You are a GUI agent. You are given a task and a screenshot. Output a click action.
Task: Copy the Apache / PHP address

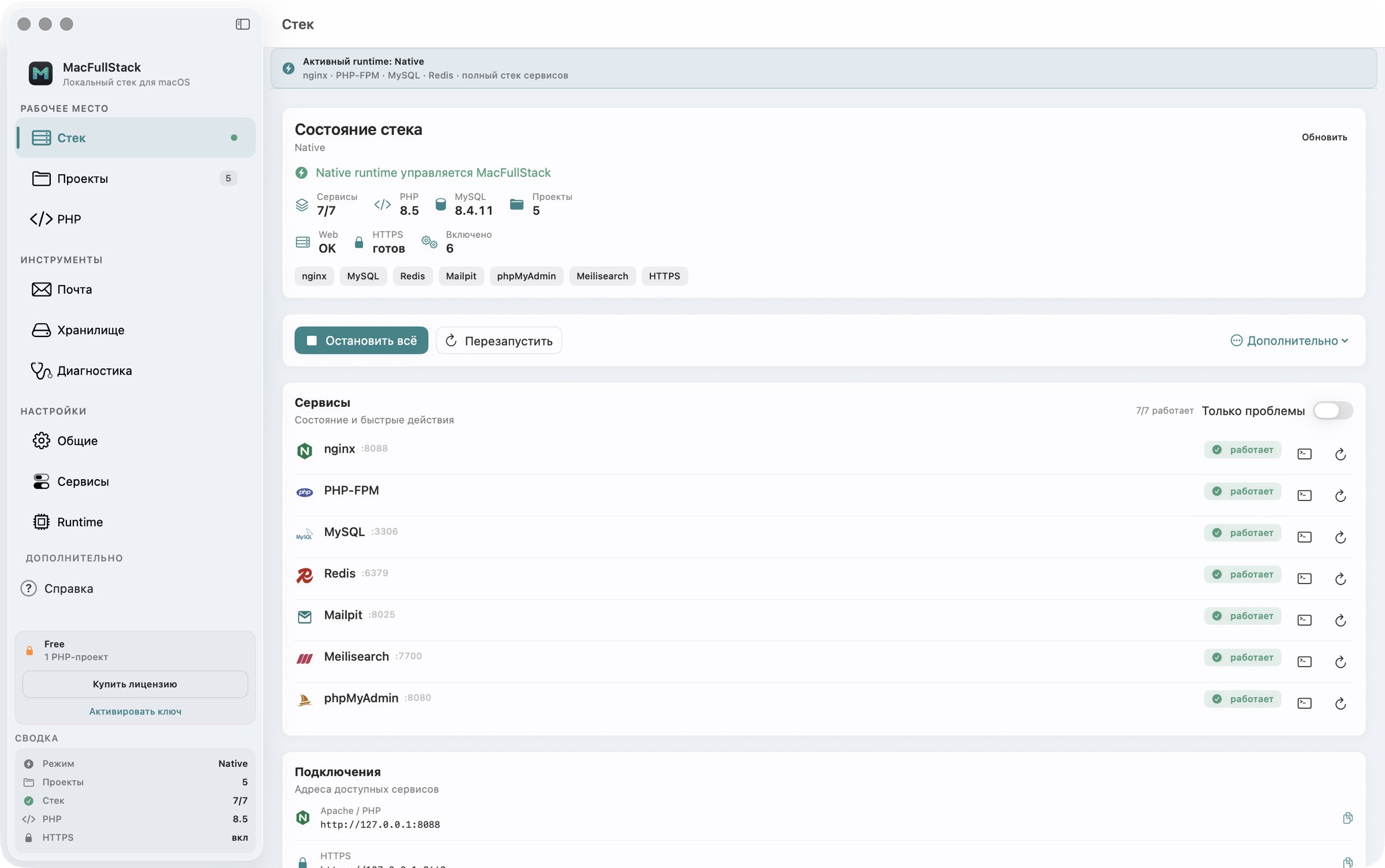[1347, 818]
